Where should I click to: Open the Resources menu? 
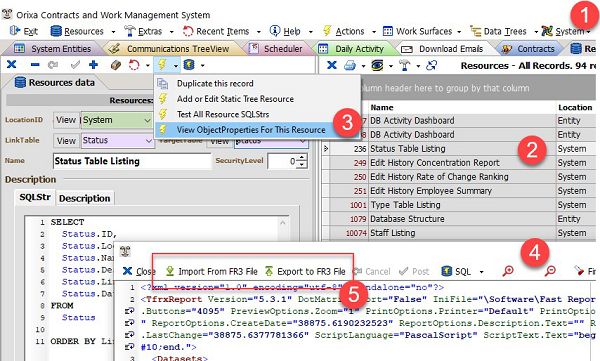pos(83,31)
